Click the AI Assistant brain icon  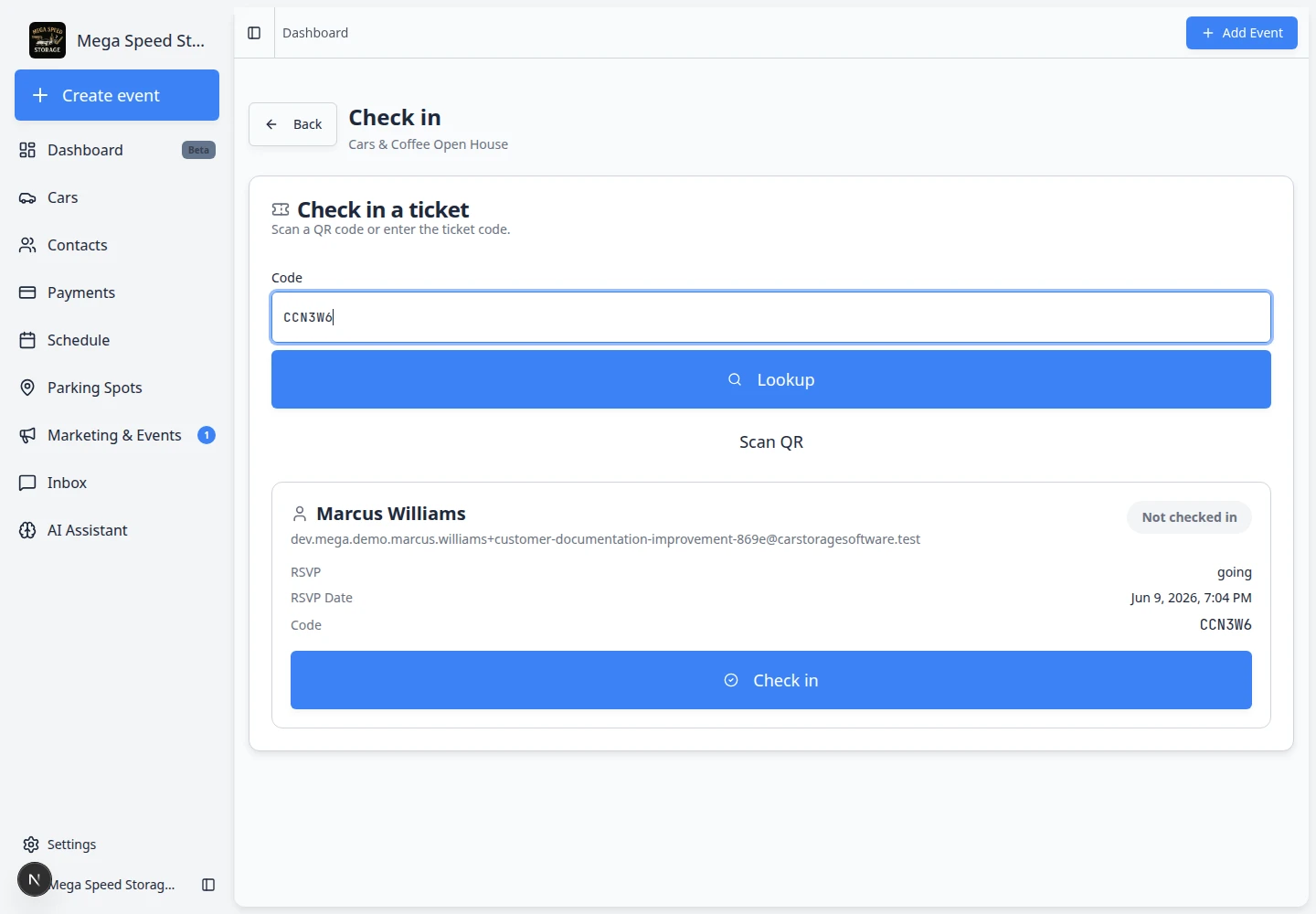pos(27,530)
